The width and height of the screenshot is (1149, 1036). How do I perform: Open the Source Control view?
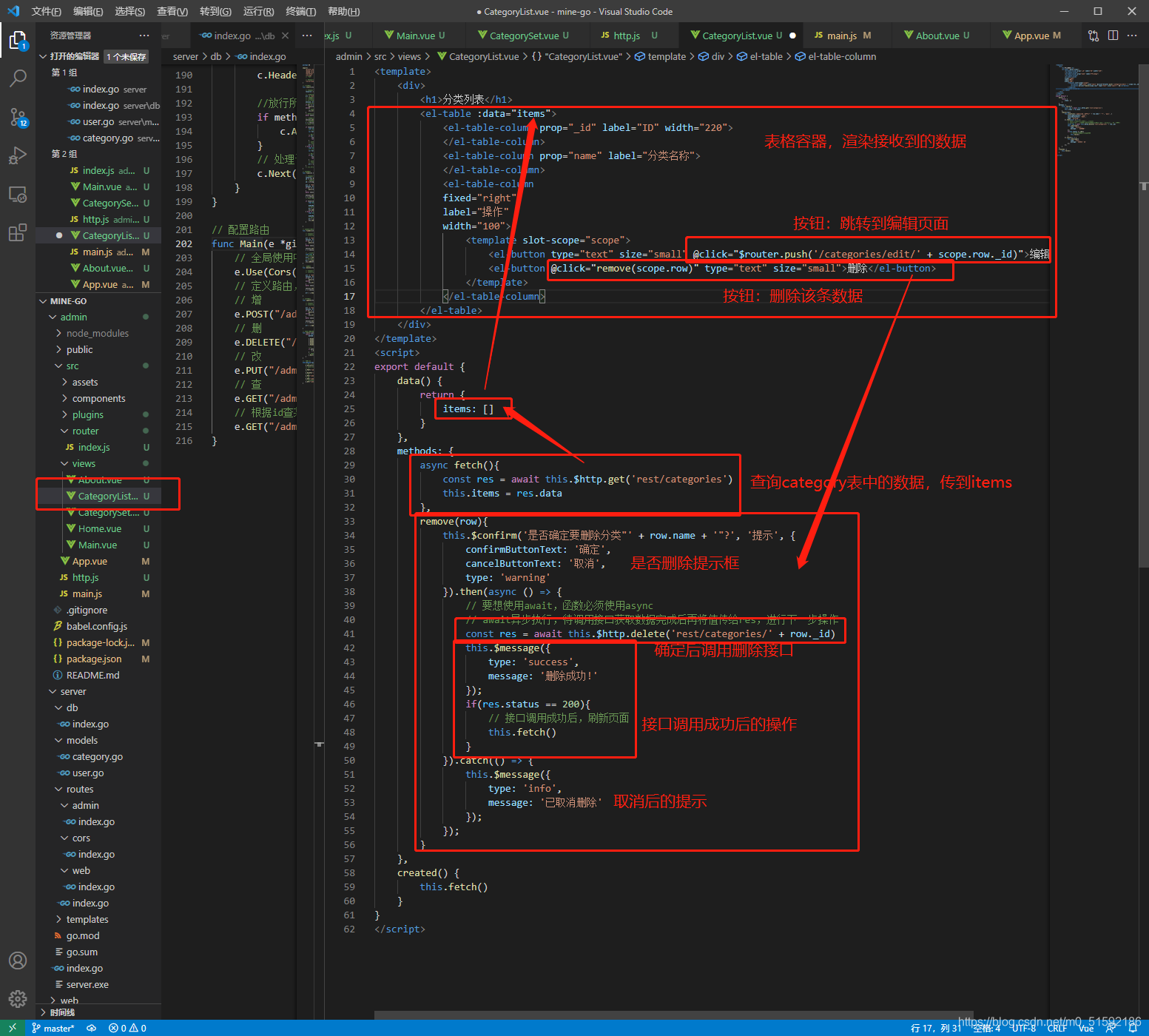[18, 117]
